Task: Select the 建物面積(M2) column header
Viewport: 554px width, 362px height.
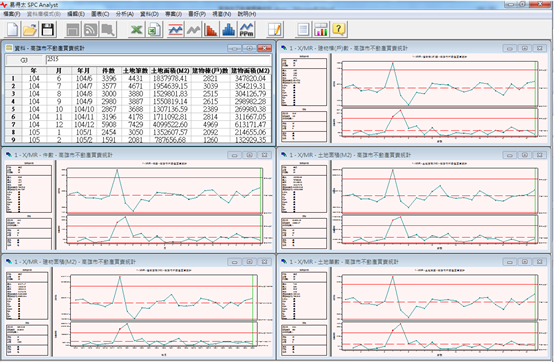Action: pos(250,71)
